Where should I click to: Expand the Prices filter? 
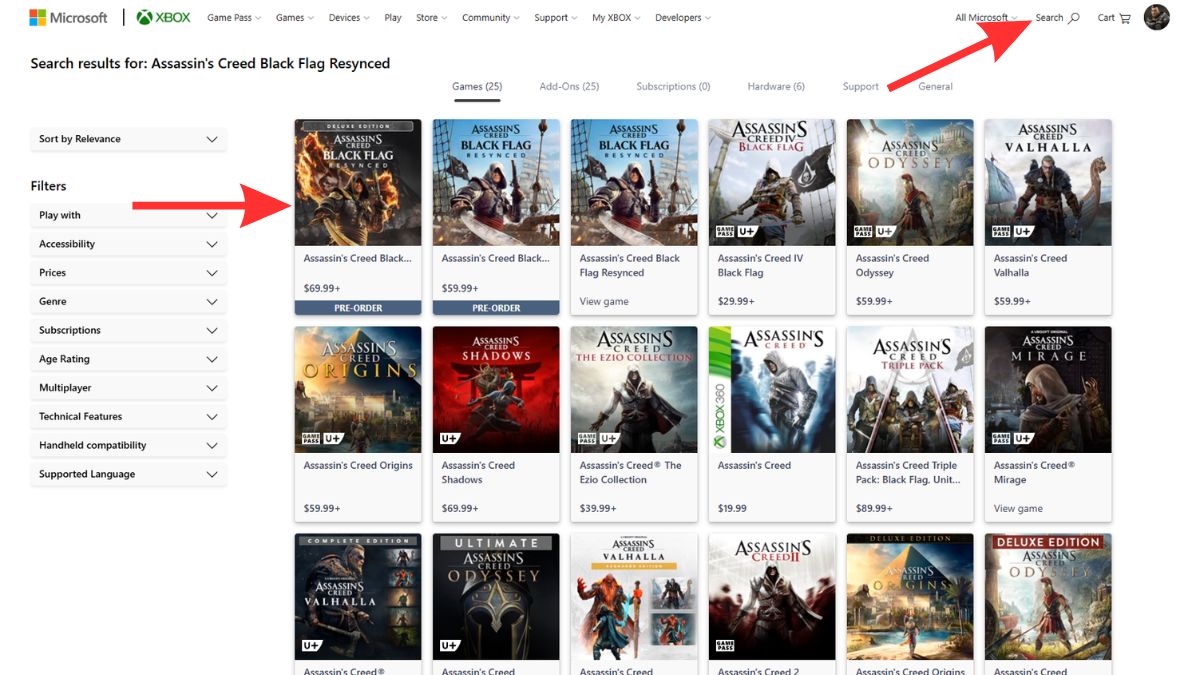tap(128, 273)
